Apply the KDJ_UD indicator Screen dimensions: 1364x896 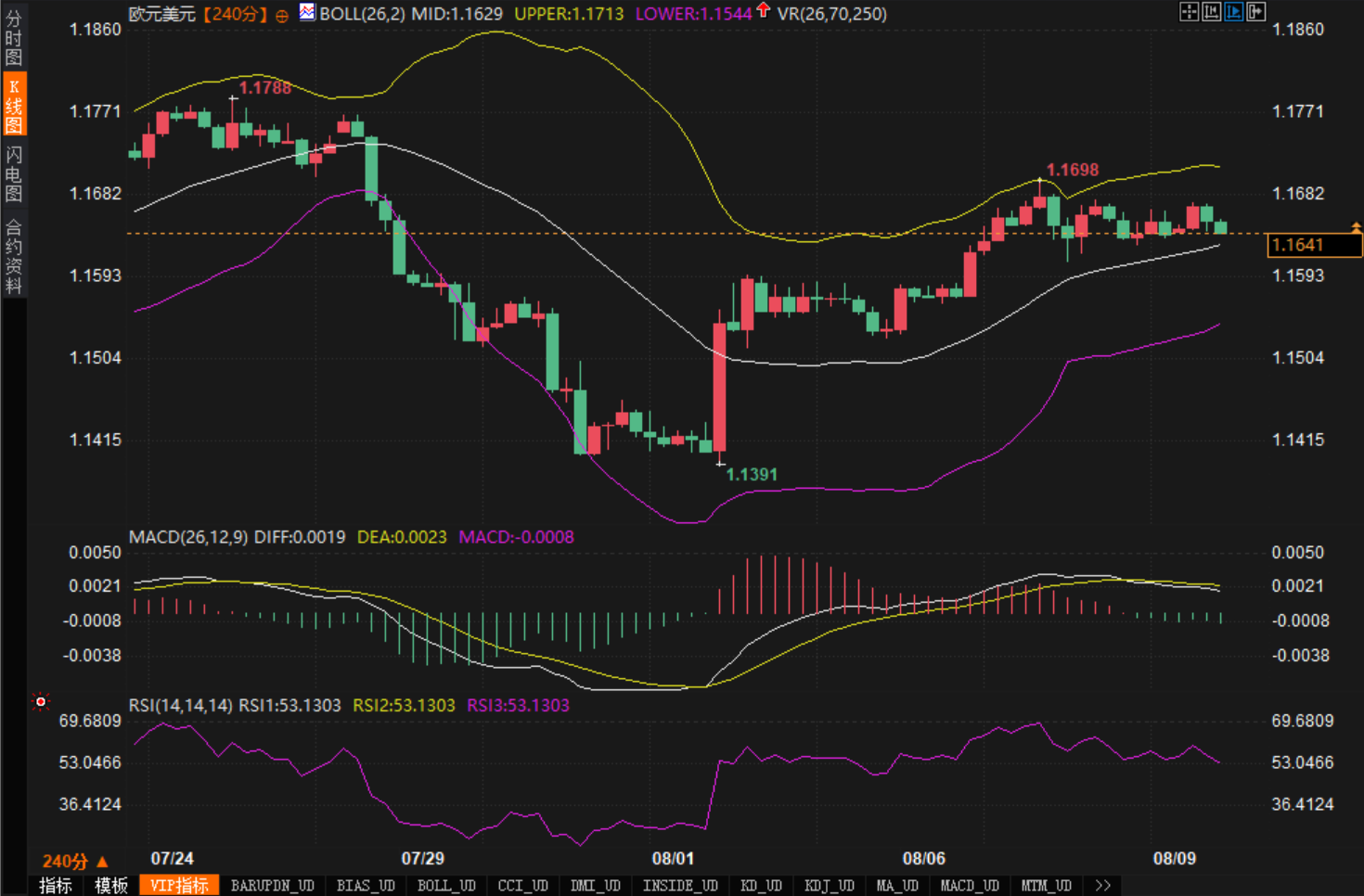[829, 885]
